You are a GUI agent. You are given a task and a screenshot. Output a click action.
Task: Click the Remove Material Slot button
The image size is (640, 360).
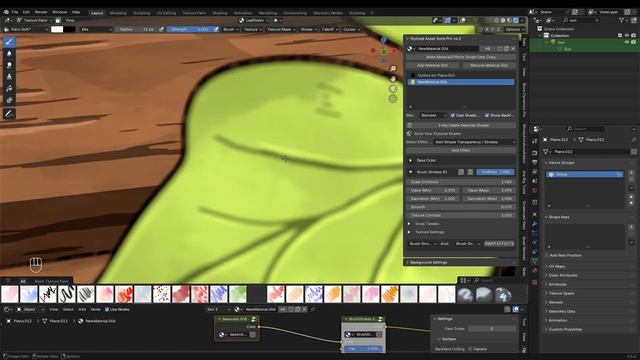pyautogui.click(x=489, y=65)
